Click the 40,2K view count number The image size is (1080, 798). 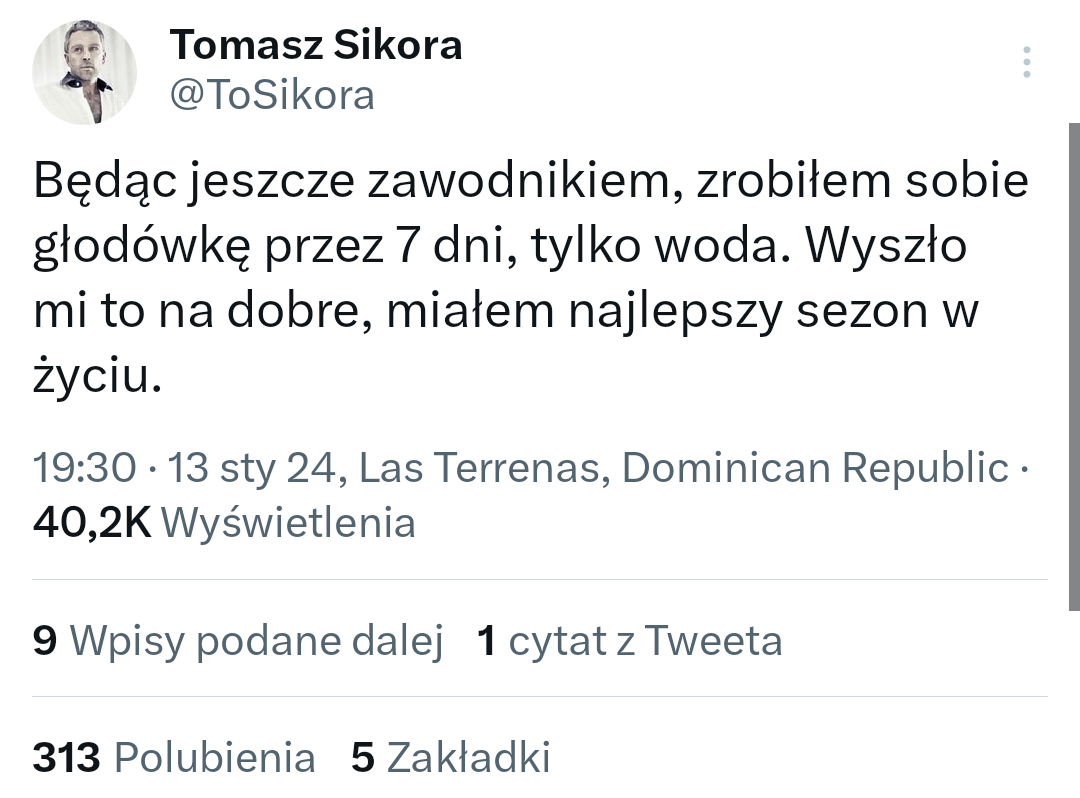tap(91, 521)
